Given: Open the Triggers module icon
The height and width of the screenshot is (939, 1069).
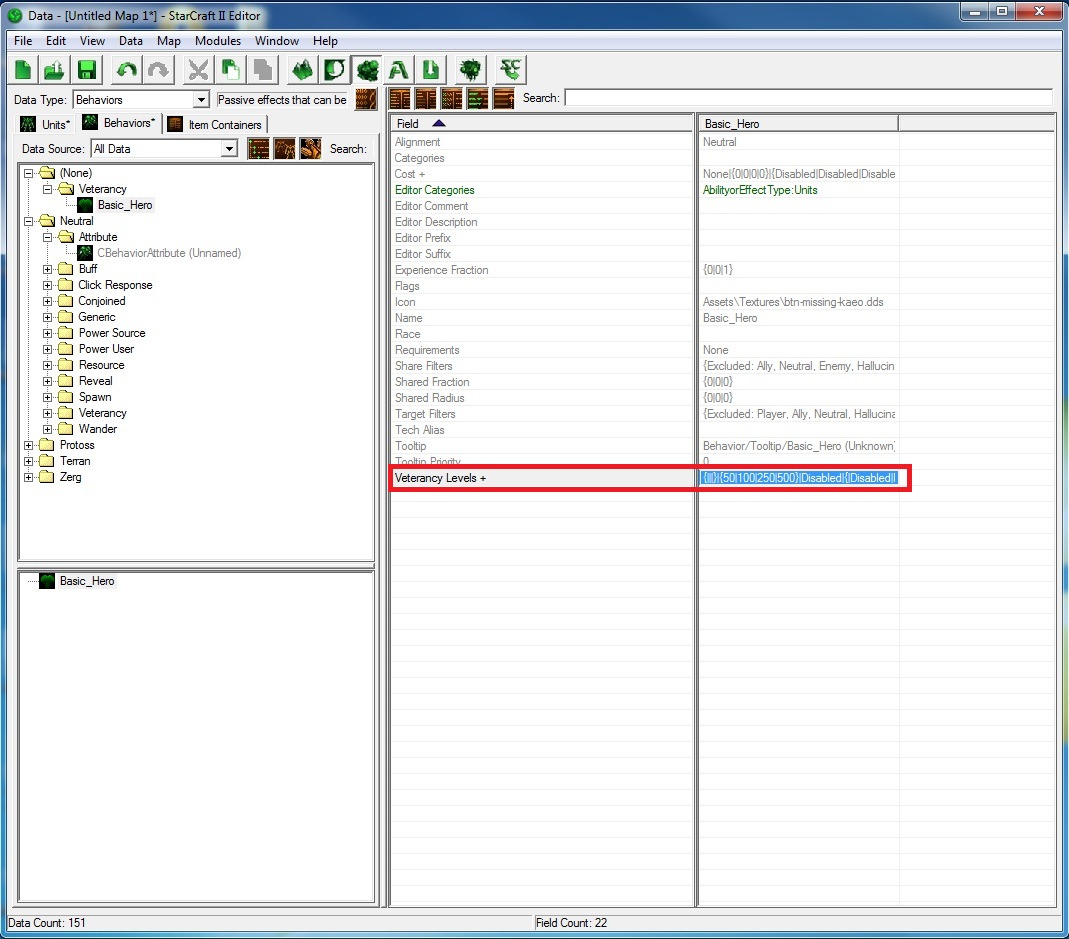Looking at the screenshot, I should click(335, 70).
